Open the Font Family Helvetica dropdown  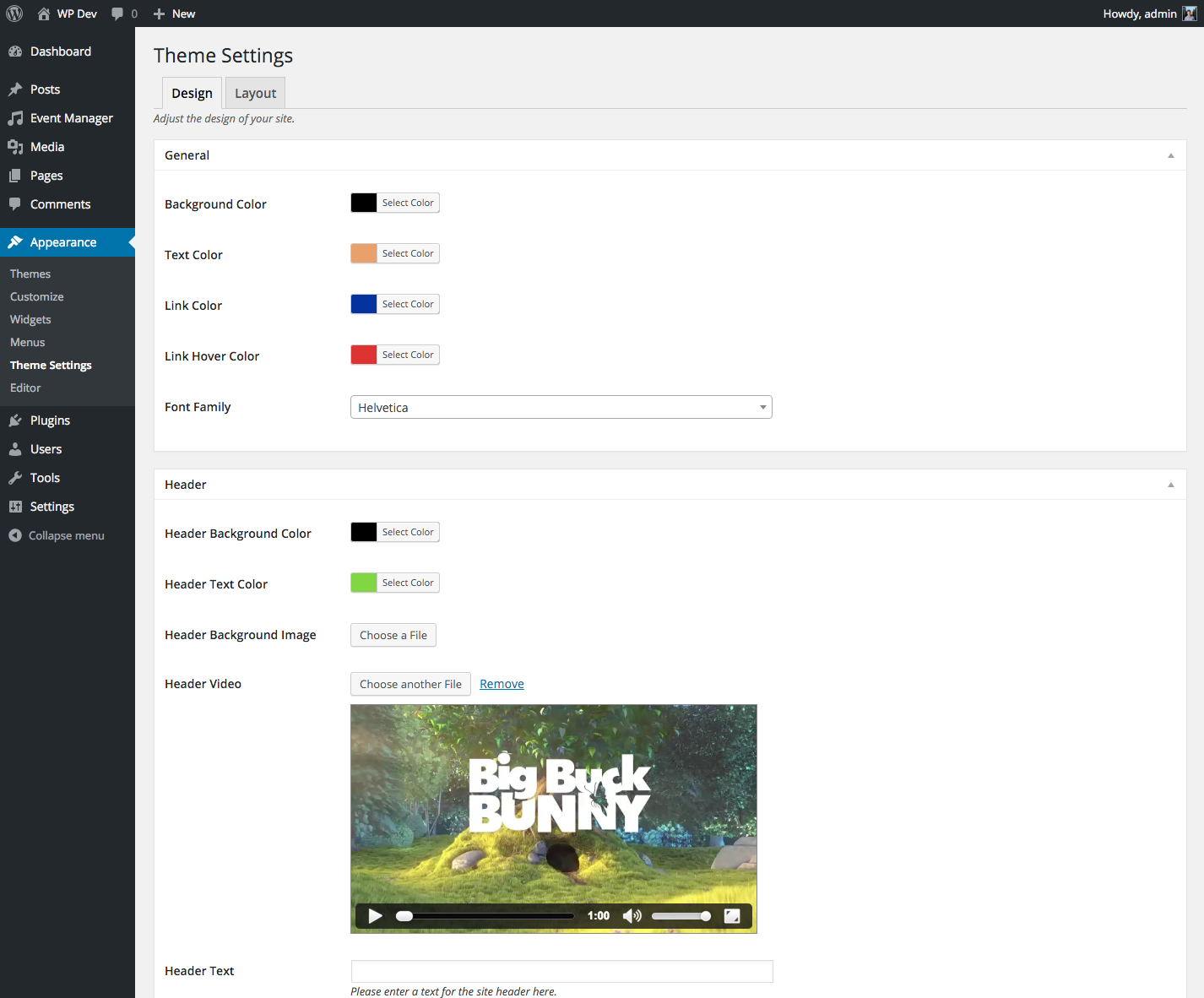(x=561, y=407)
